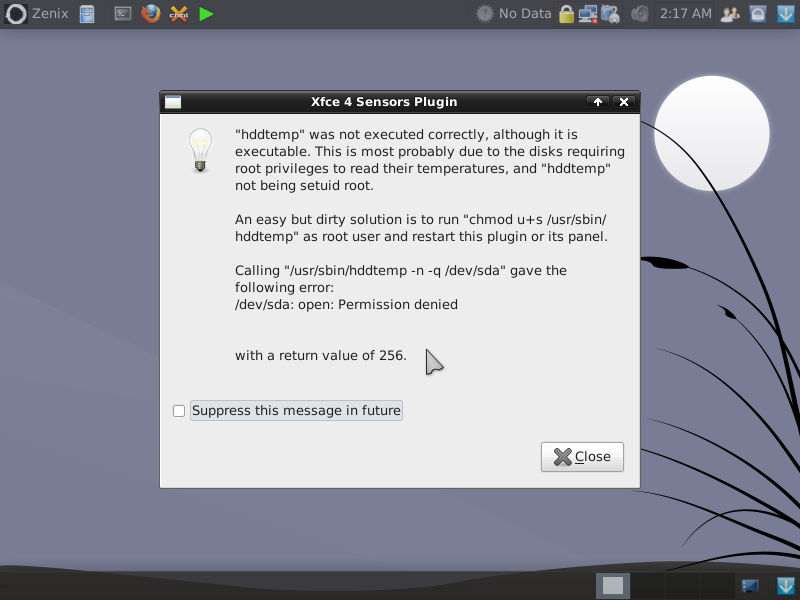The width and height of the screenshot is (800, 600).
Task: Click the Xfce 4 Sensors Plugin title text
Action: pos(384,102)
